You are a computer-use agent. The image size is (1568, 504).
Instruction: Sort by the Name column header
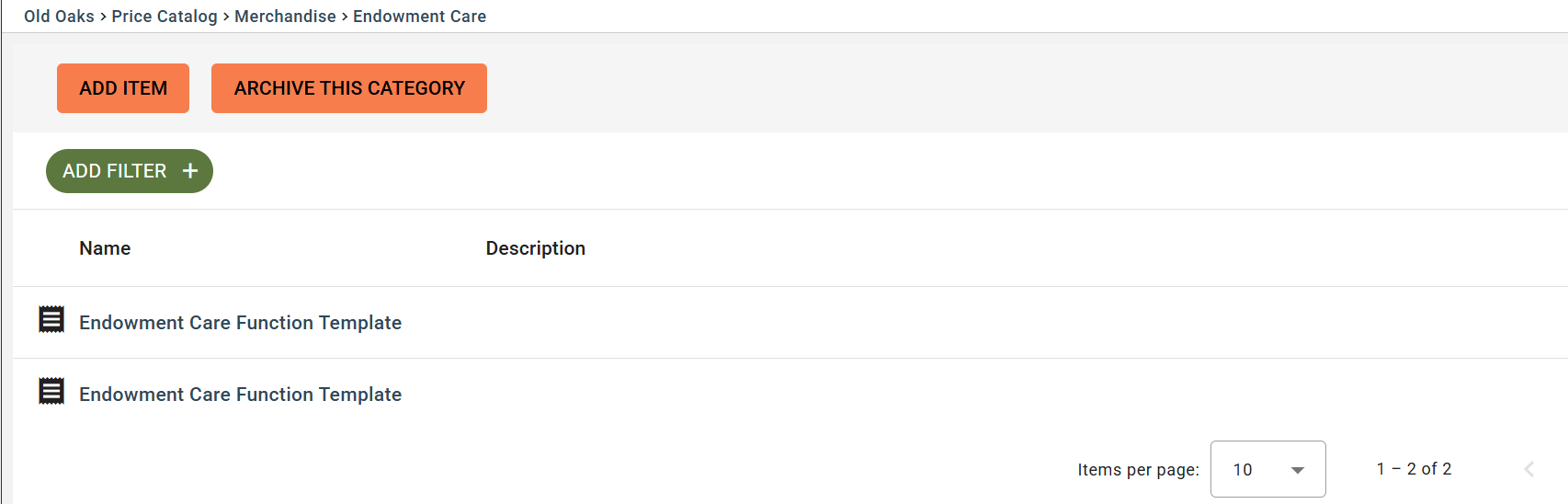(x=105, y=248)
